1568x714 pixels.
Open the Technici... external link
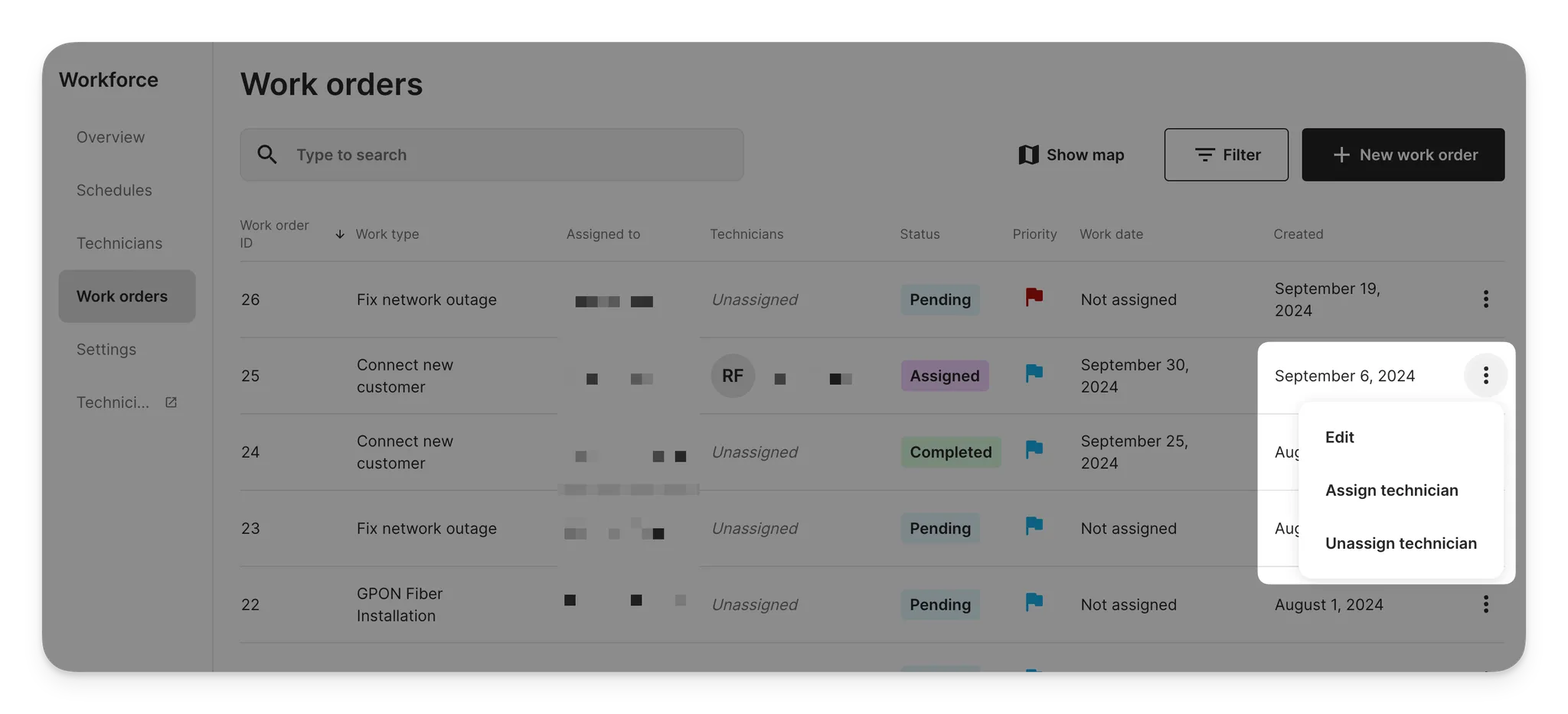(127, 403)
